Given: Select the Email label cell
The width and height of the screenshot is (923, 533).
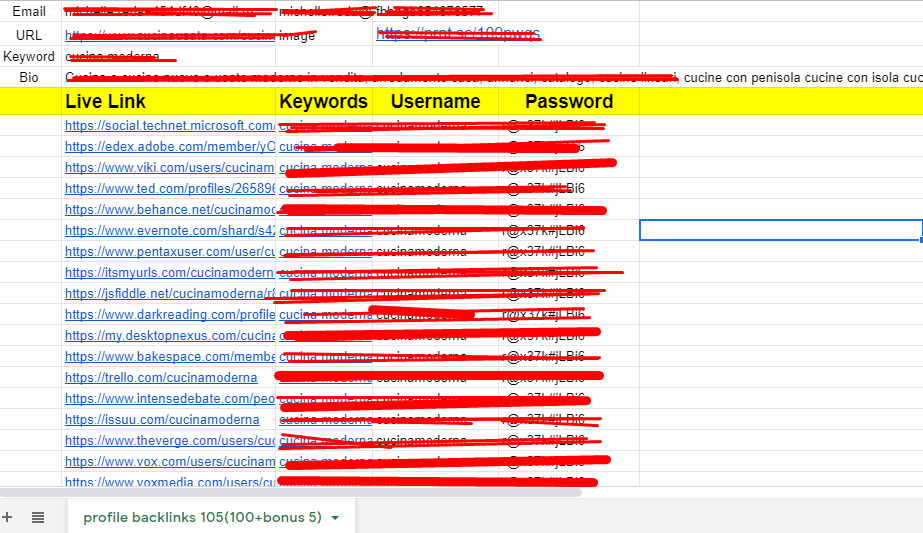Looking at the screenshot, I should [29, 11].
